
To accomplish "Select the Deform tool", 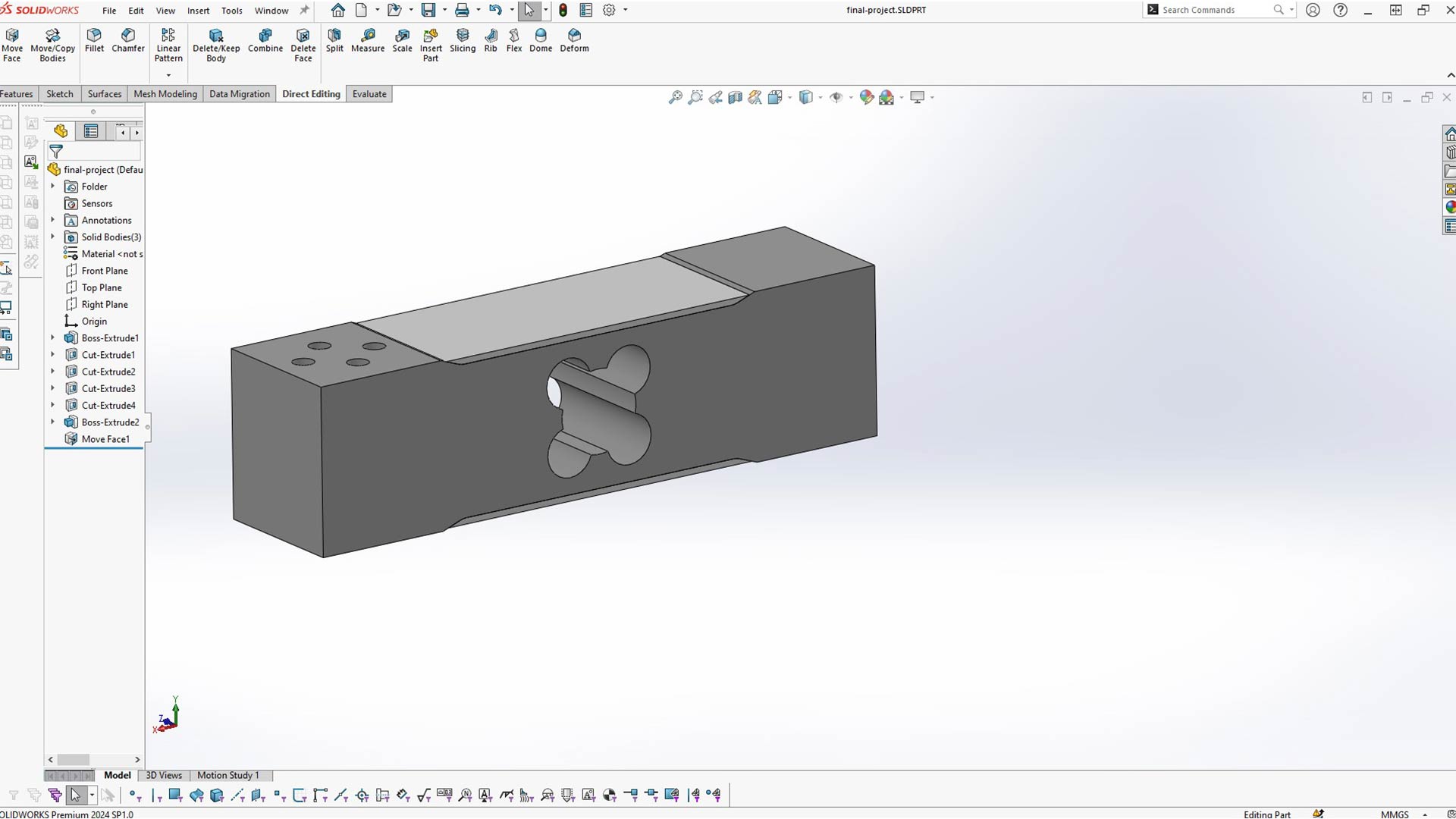I will pyautogui.click(x=574, y=41).
